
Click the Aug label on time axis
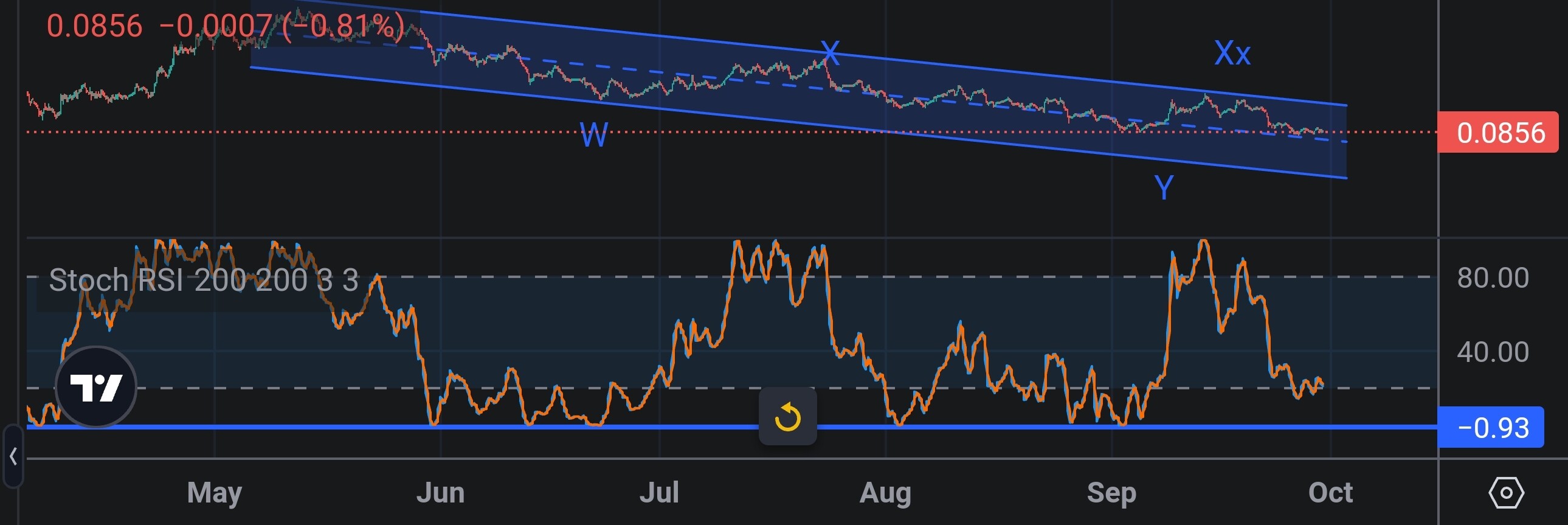coord(885,492)
